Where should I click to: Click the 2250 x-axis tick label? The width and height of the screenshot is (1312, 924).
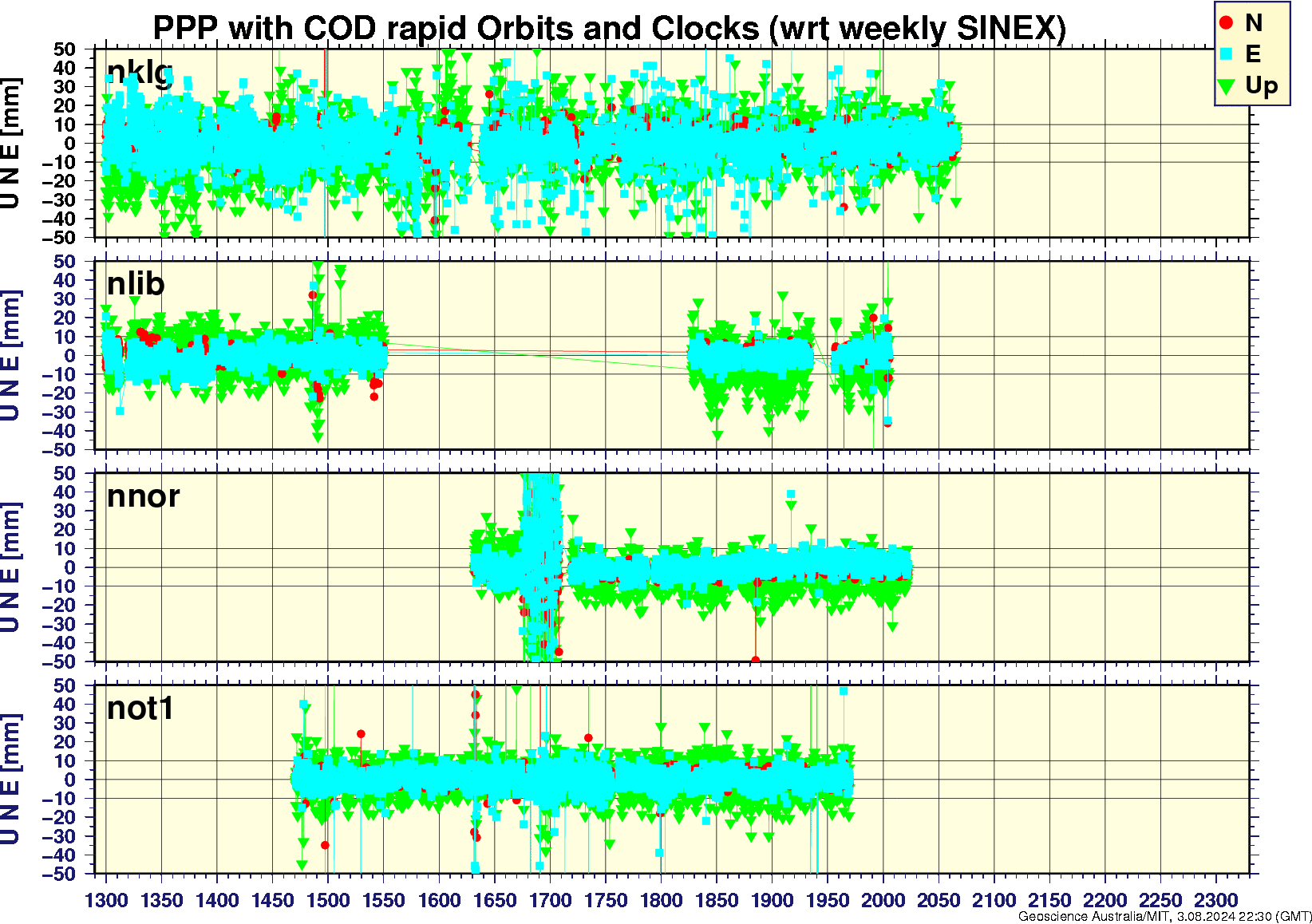(1160, 900)
